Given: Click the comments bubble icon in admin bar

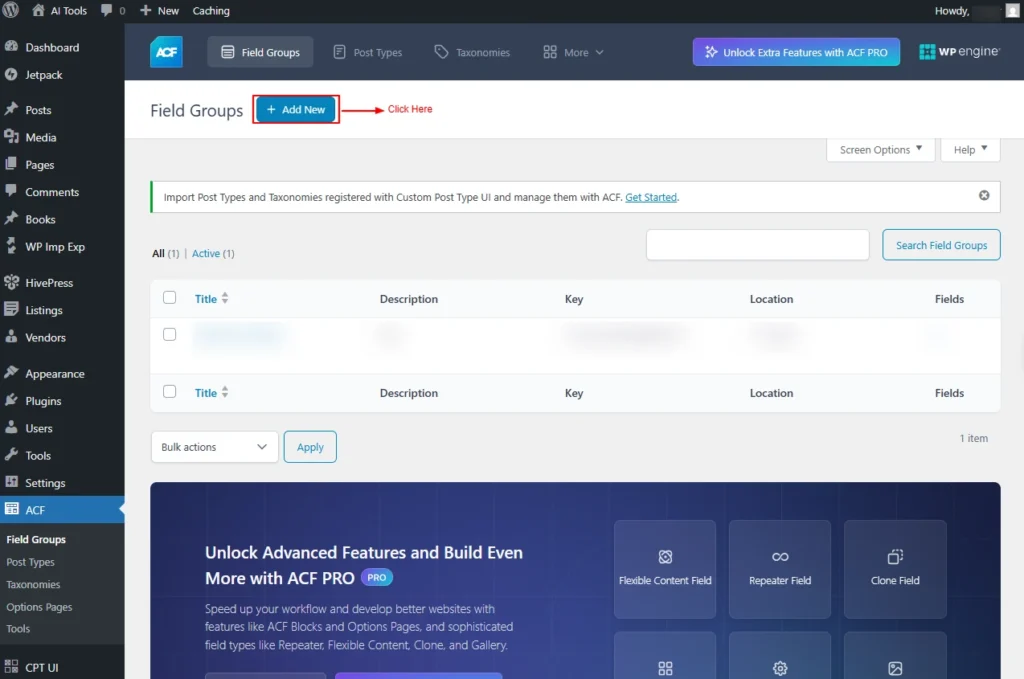Looking at the screenshot, I should [108, 11].
